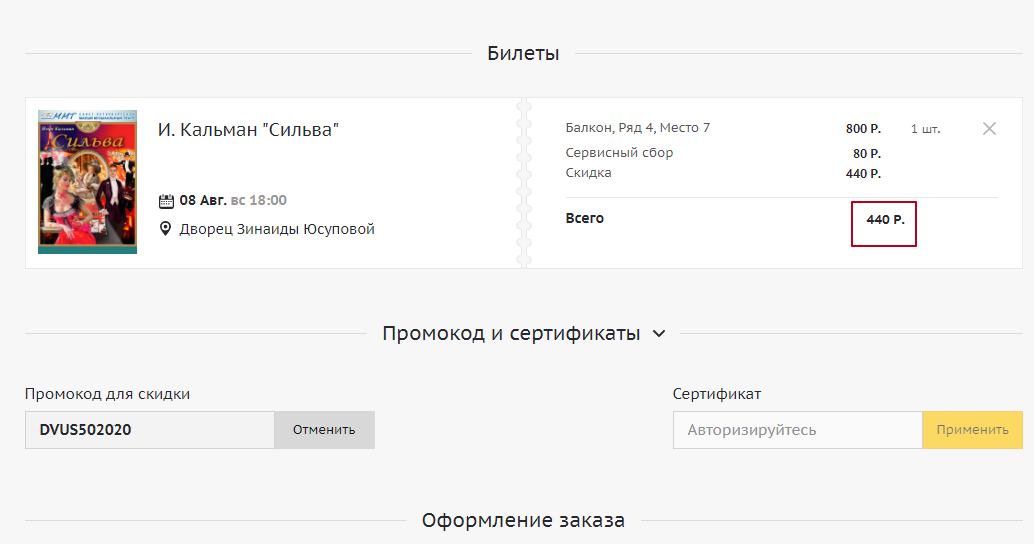Click the location pin icon
This screenshot has height=544, width=1034.
(166, 229)
